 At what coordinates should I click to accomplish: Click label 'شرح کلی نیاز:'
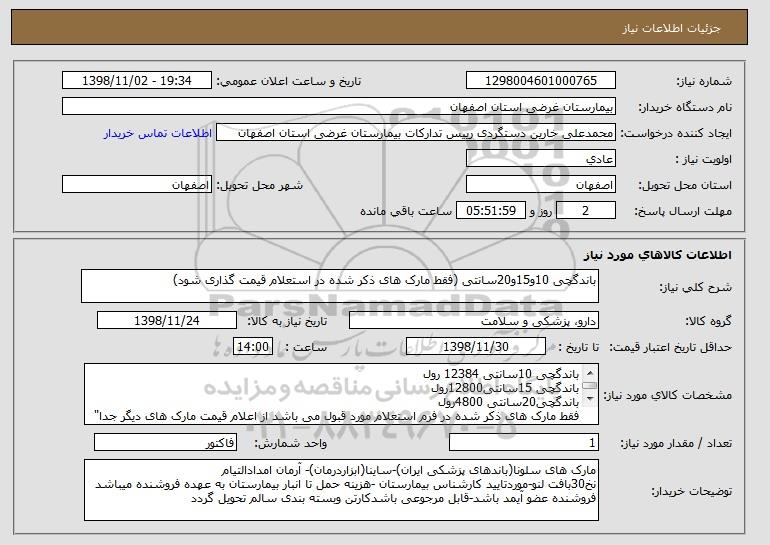point(695,287)
